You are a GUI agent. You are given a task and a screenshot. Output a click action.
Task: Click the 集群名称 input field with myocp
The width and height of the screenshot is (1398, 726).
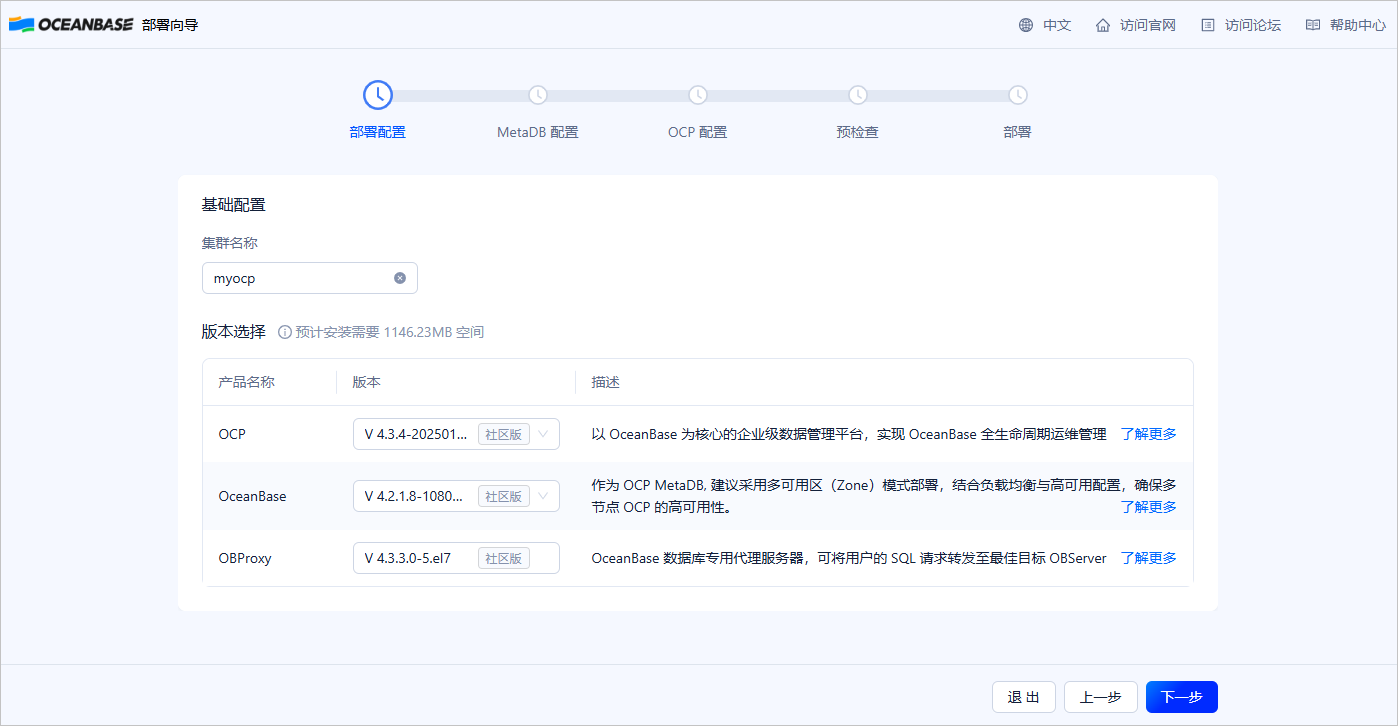pyautogui.click(x=310, y=278)
